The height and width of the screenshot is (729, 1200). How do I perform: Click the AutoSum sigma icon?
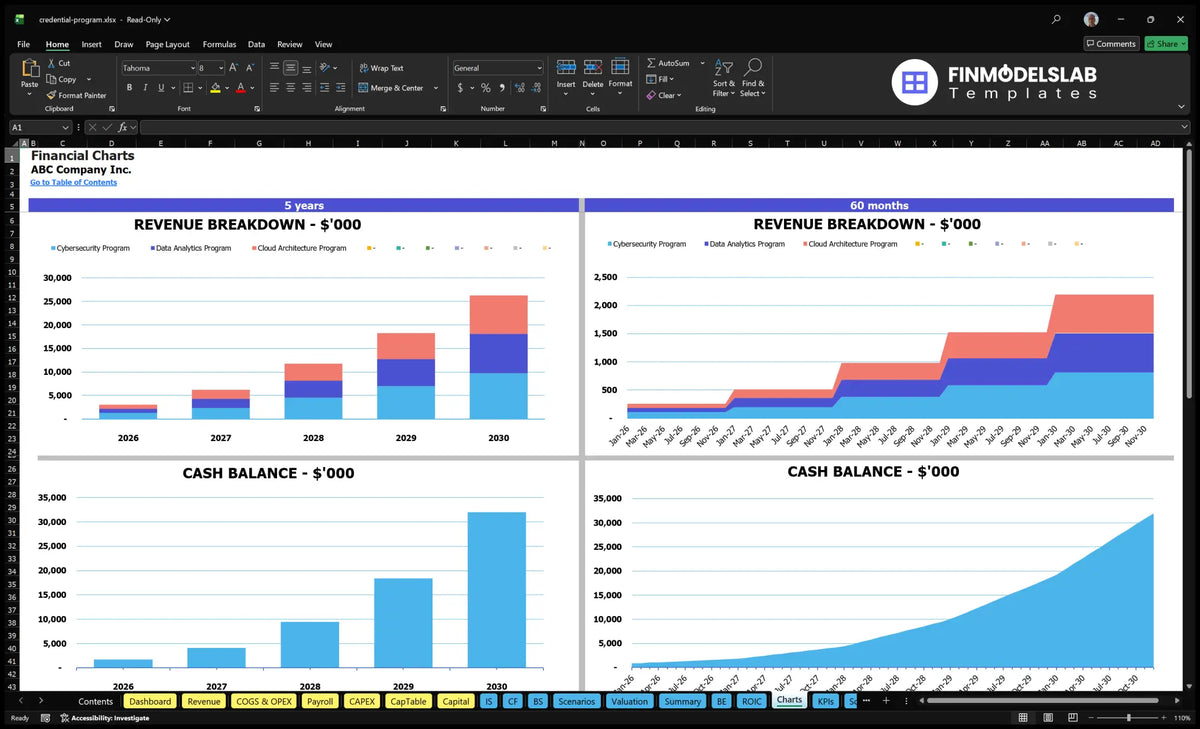(x=651, y=63)
